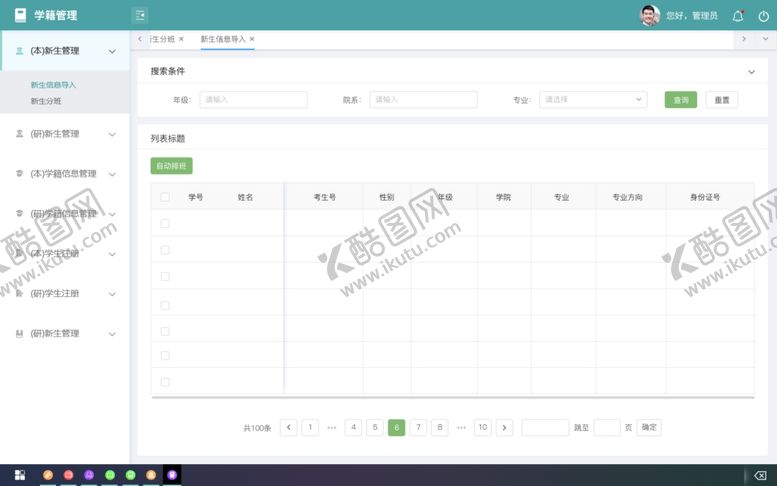
Task: Click the table's horizontal scrollbar
Action: (453, 397)
